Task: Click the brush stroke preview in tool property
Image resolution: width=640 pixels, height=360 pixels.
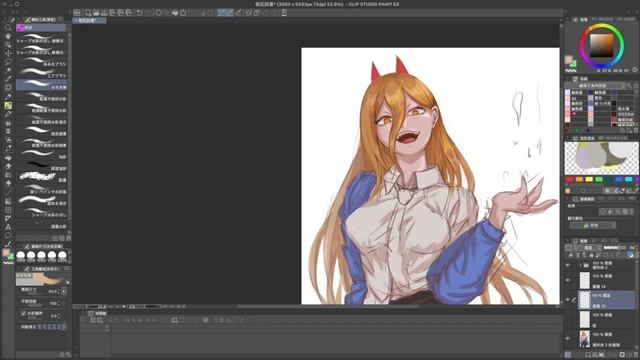Action: point(42,279)
